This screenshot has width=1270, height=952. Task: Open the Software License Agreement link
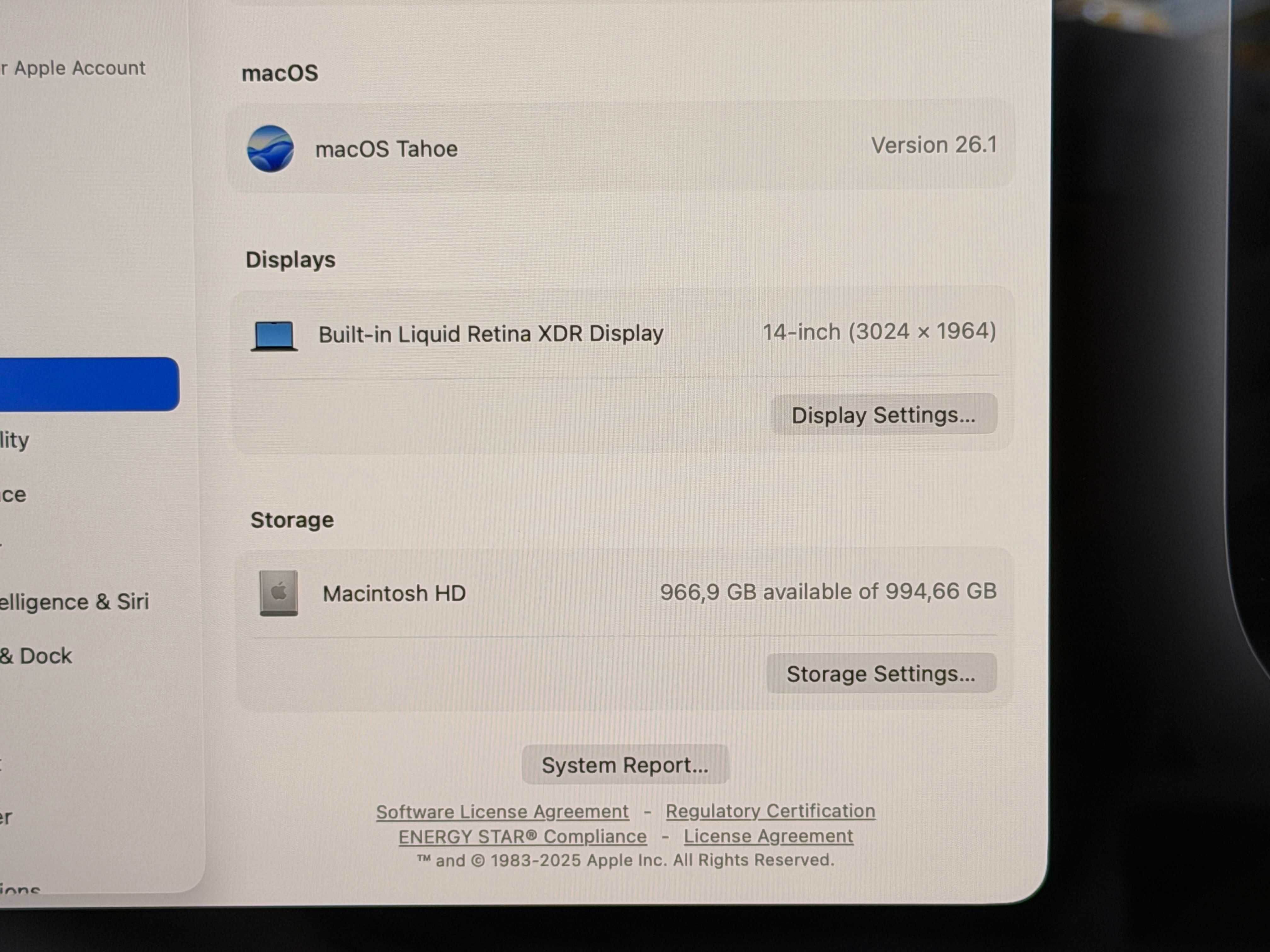(x=502, y=812)
